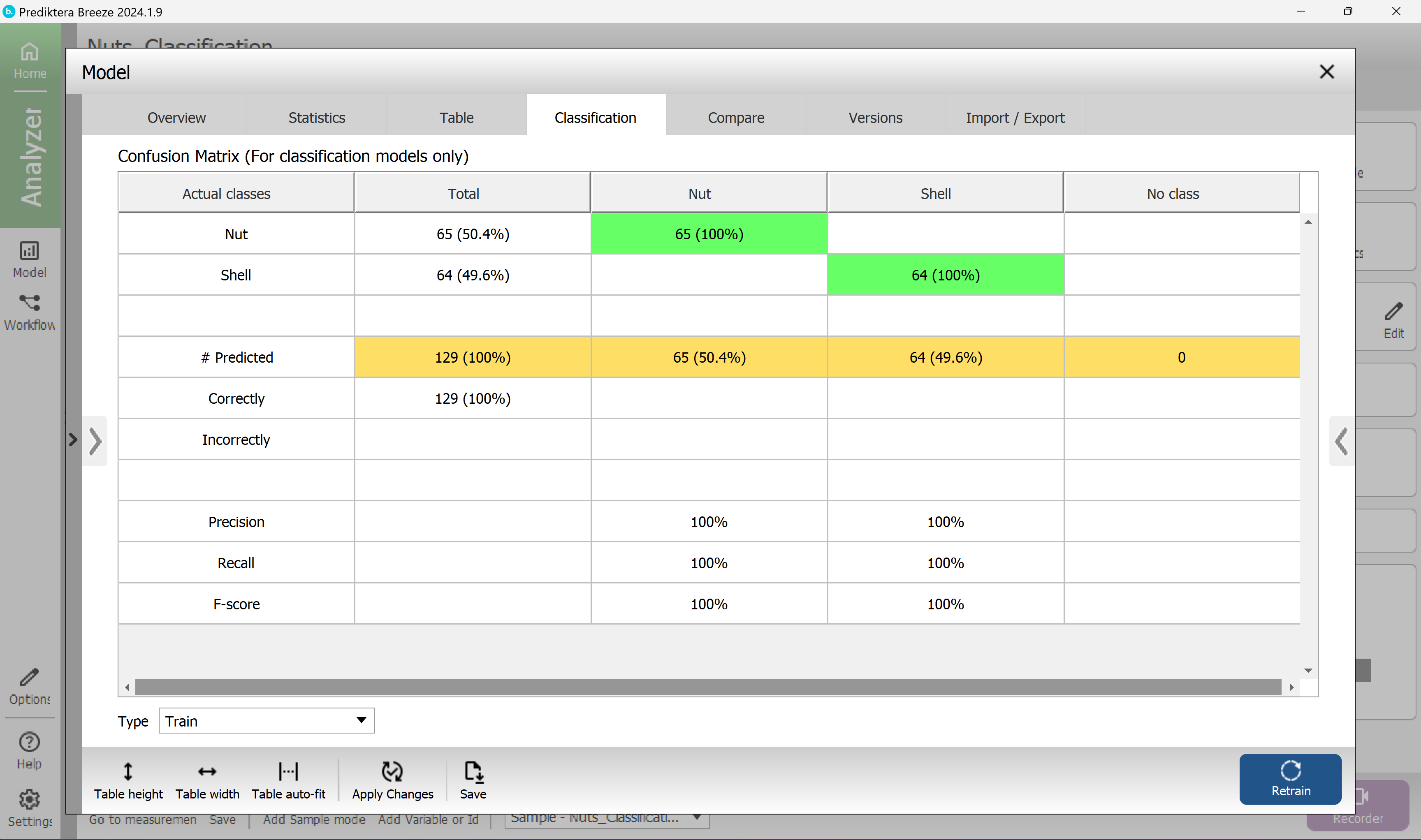Open the Import / Export tab

pyautogui.click(x=1015, y=118)
